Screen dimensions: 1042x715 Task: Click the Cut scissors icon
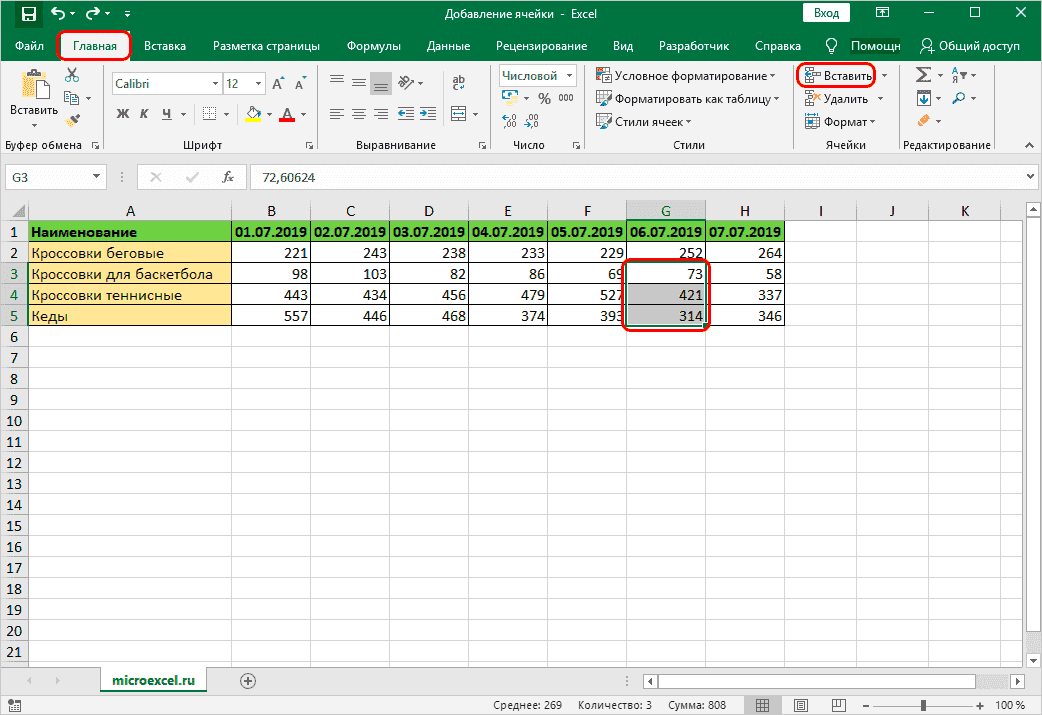point(72,76)
